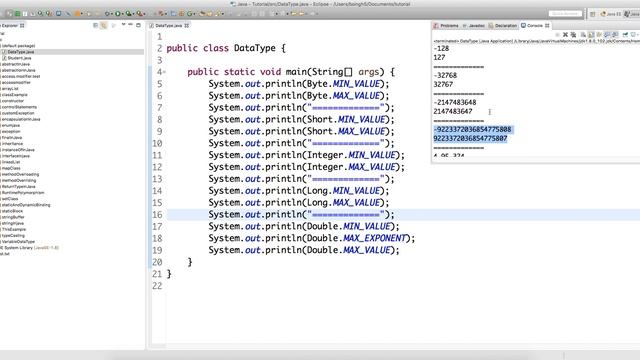Select the Console tab

(x=535, y=25)
